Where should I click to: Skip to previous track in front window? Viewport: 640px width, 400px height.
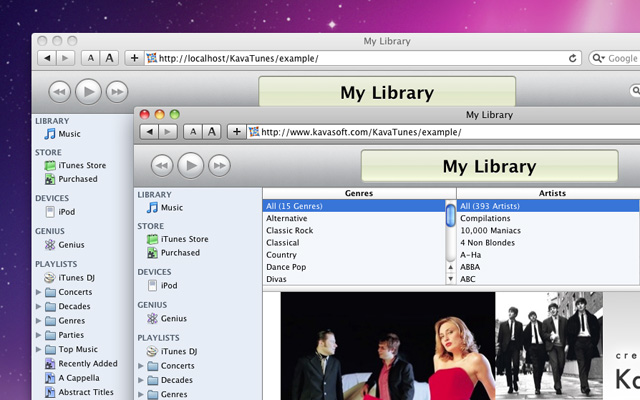click(162, 165)
